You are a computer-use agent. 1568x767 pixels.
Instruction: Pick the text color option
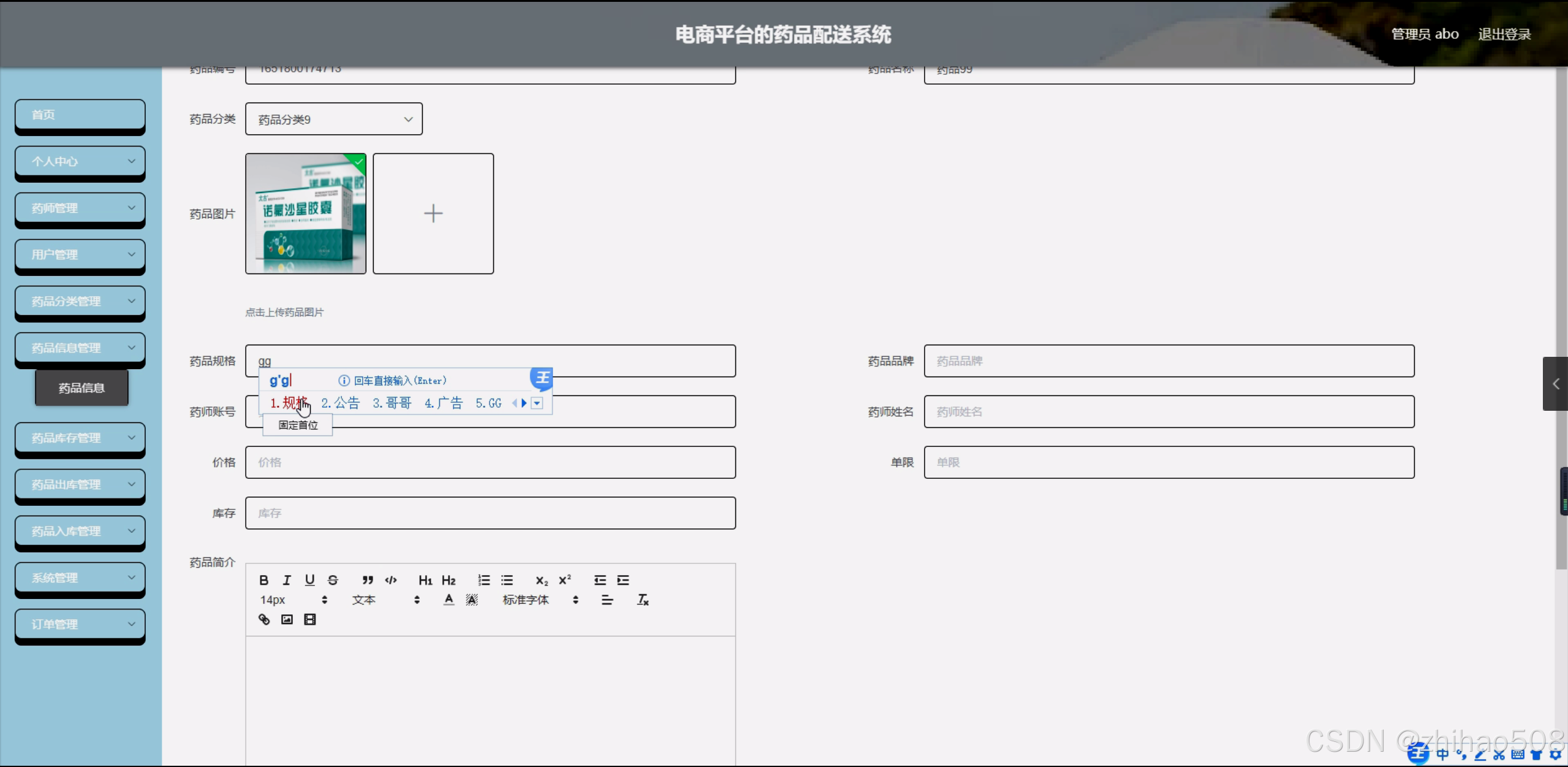449,600
